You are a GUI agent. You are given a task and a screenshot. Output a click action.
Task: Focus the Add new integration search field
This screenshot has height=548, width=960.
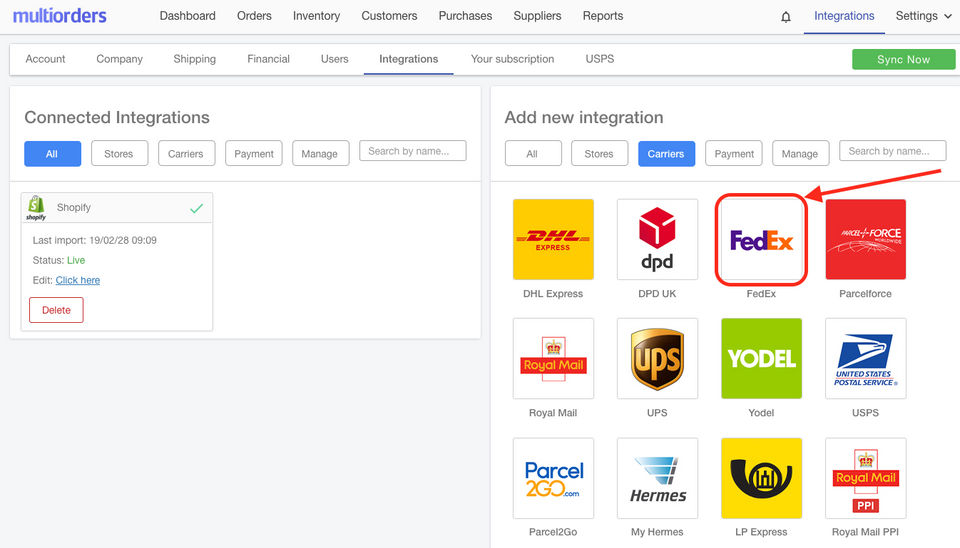pyautogui.click(x=892, y=151)
